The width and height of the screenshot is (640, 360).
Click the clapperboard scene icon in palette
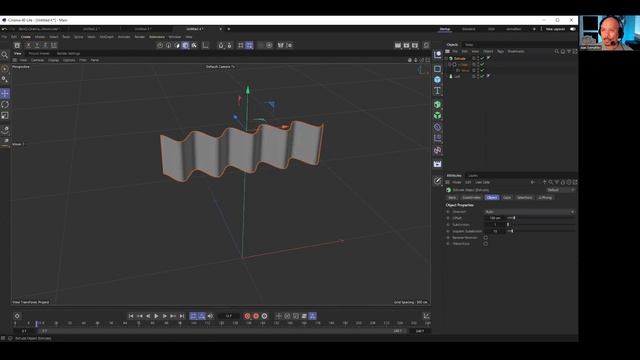[x=438, y=164]
